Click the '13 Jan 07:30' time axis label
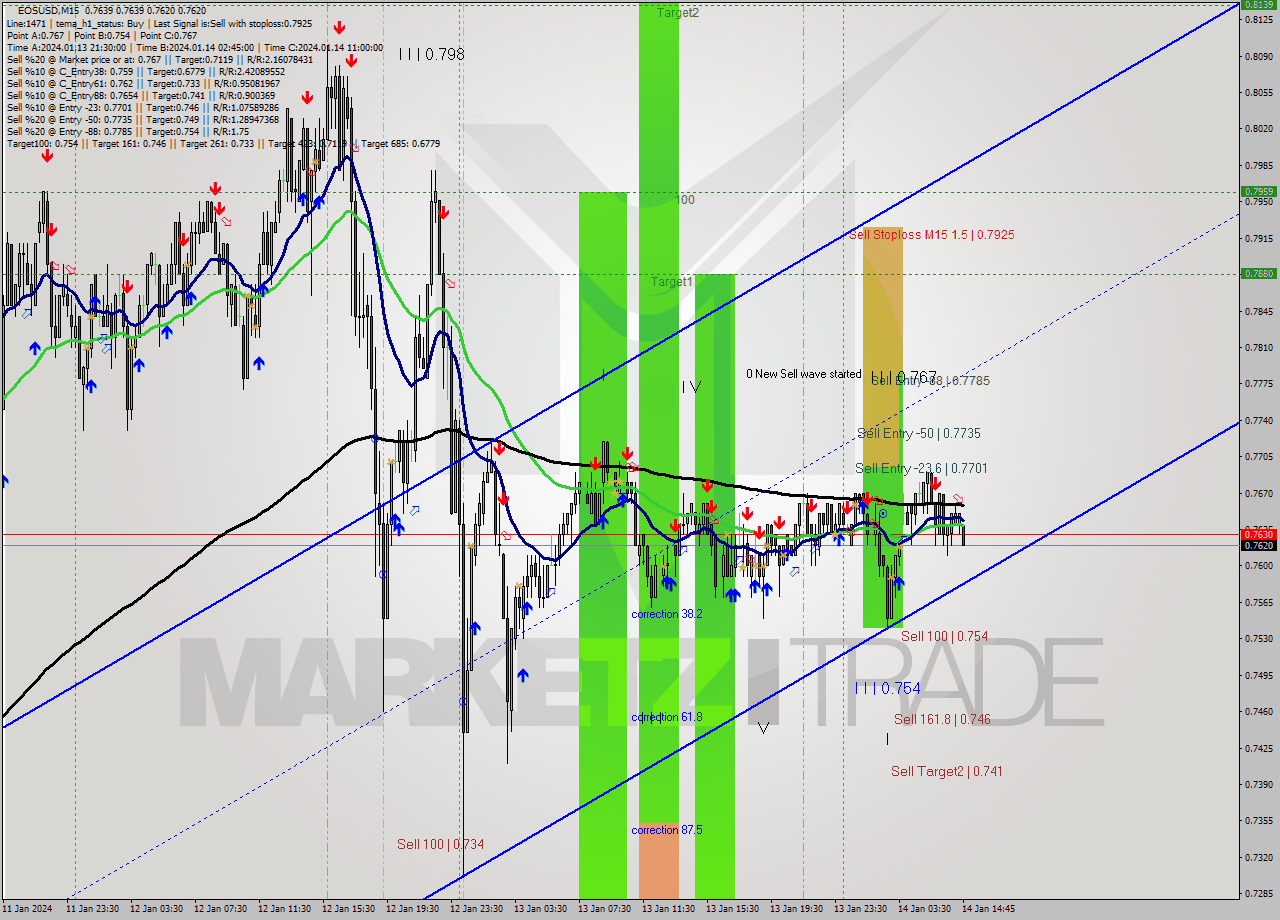The height and width of the screenshot is (920, 1280). (x=604, y=909)
